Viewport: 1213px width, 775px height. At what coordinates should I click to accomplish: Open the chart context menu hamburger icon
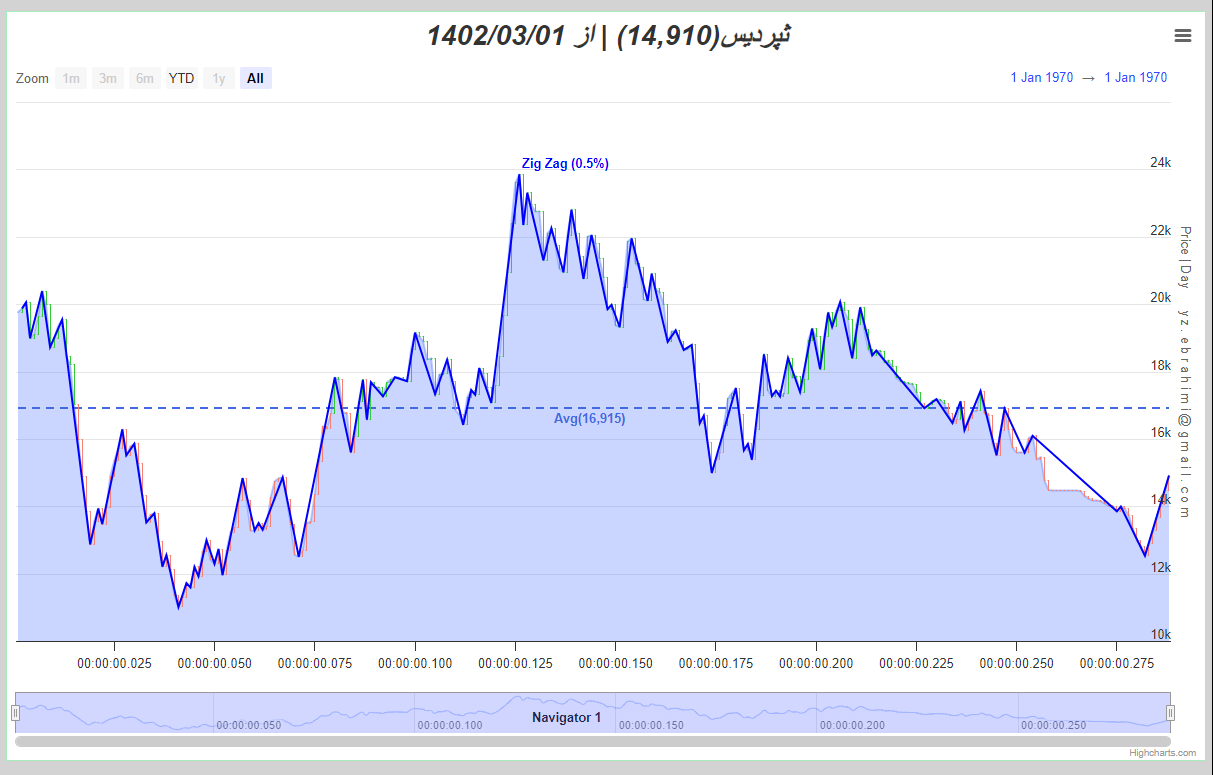tap(1183, 36)
